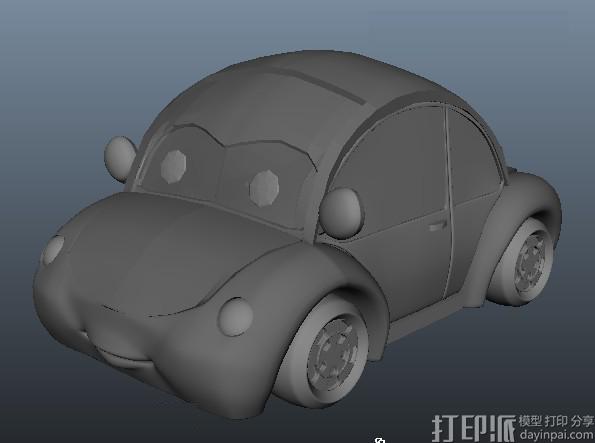The height and width of the screenshot is (443, 595).
Task: Click the 模型 打印 分享 slogan text
Action: point(556,421)
